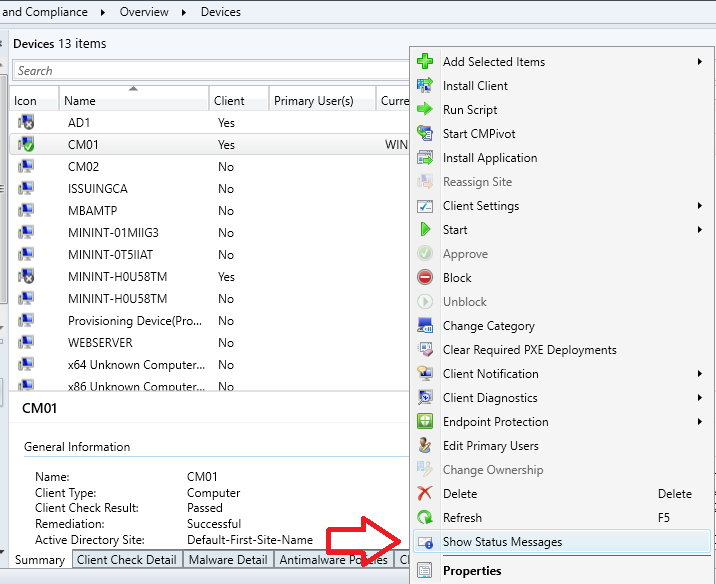Viewport: 716px width, 584px height.
Task: Expand the Client Settings submenu arrow
Action: [700, 205]
